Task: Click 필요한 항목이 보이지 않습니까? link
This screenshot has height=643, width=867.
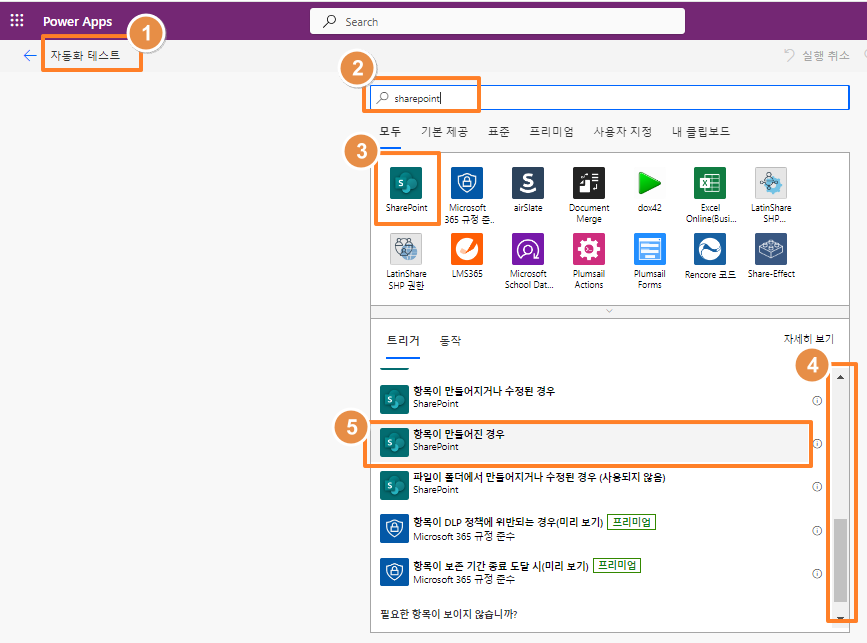Action: tap(448, 614)
